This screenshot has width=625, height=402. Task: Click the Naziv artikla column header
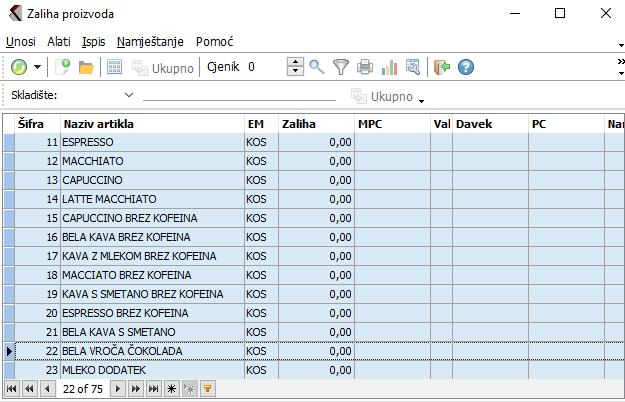[150, 124]
